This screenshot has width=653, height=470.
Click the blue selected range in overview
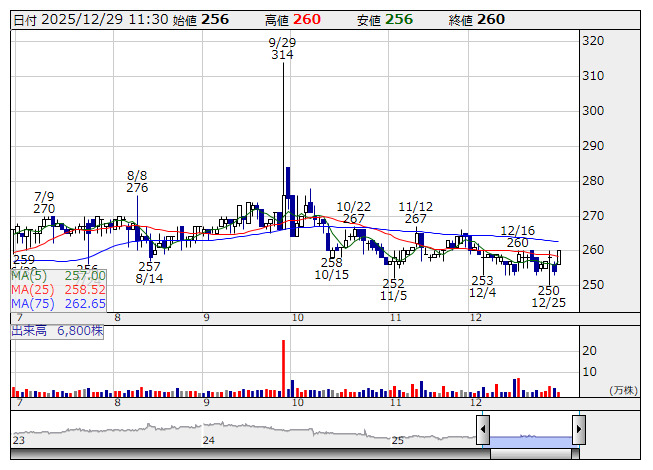tap(530, 440)
